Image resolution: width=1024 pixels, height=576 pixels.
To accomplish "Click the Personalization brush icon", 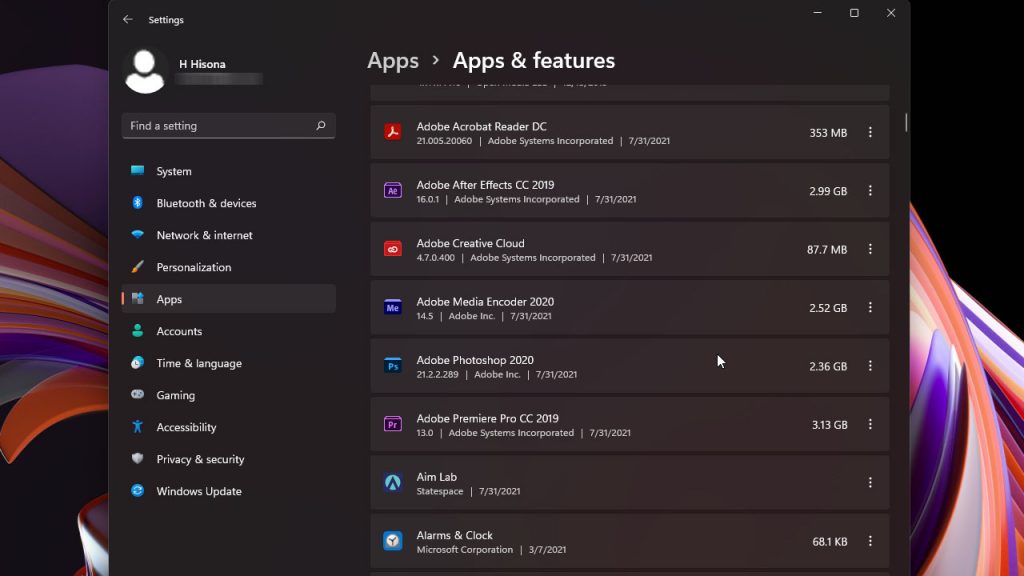I will [x=137, y=266].
